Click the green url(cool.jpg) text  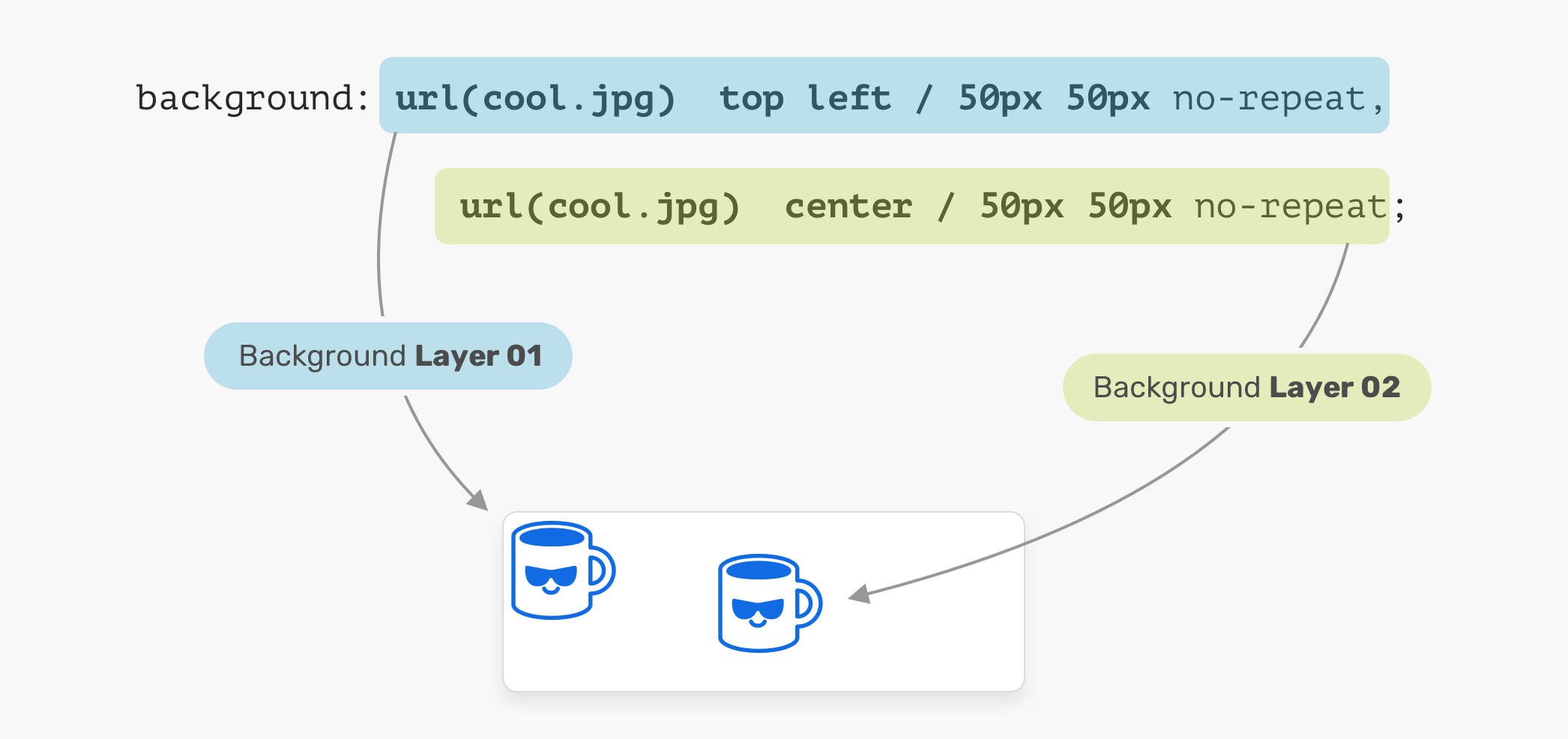pos(600,207)
